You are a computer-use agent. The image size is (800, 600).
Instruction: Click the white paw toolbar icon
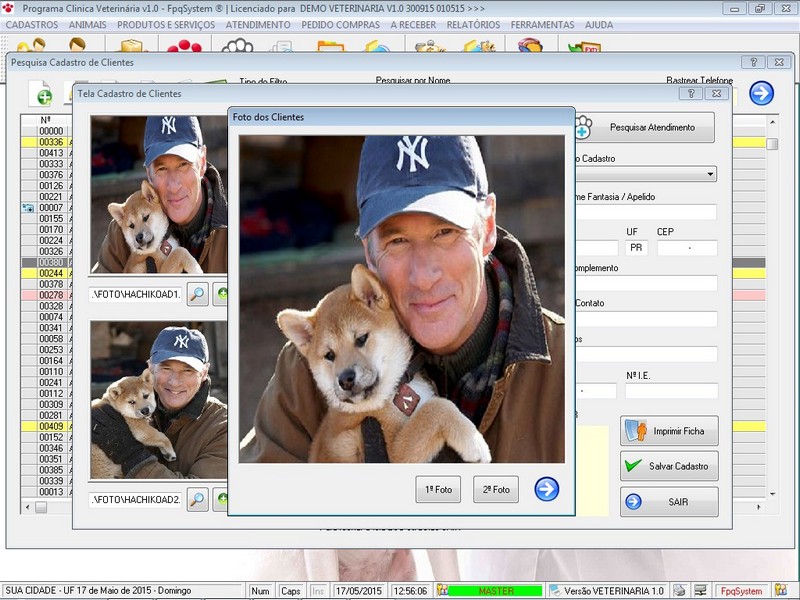coord(238,45)
